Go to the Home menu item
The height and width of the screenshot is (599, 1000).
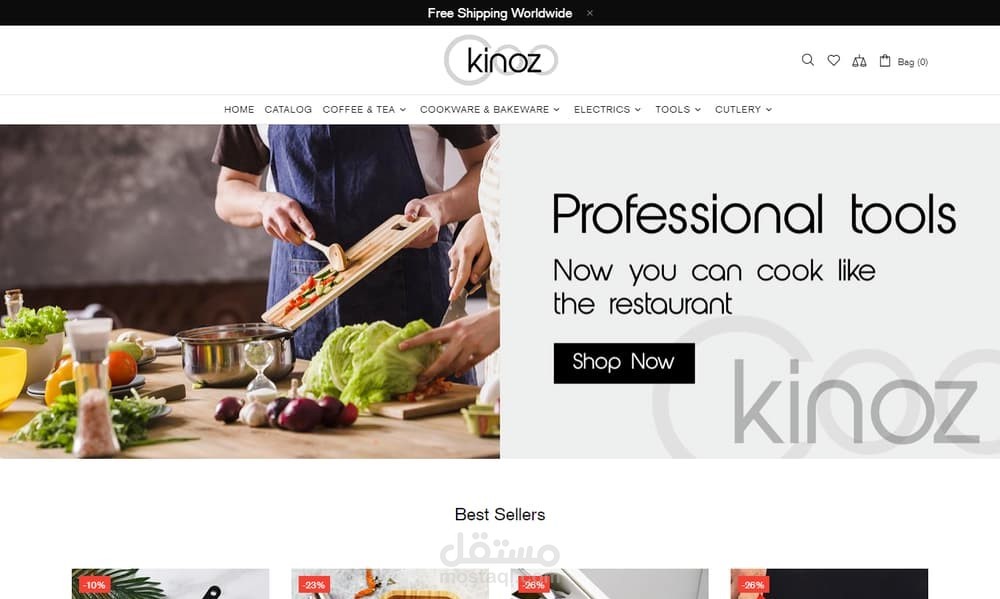pyautogui.click(x=239, y=110)
